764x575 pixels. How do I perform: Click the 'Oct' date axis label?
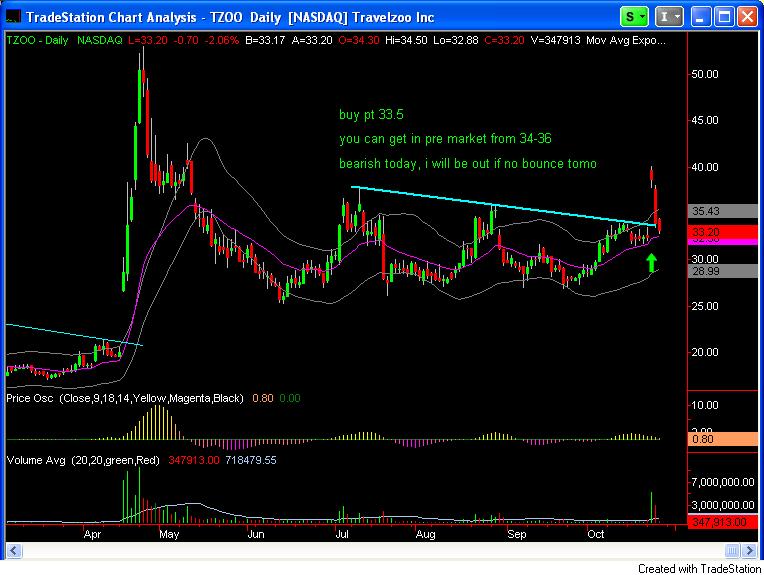[595, 534]
